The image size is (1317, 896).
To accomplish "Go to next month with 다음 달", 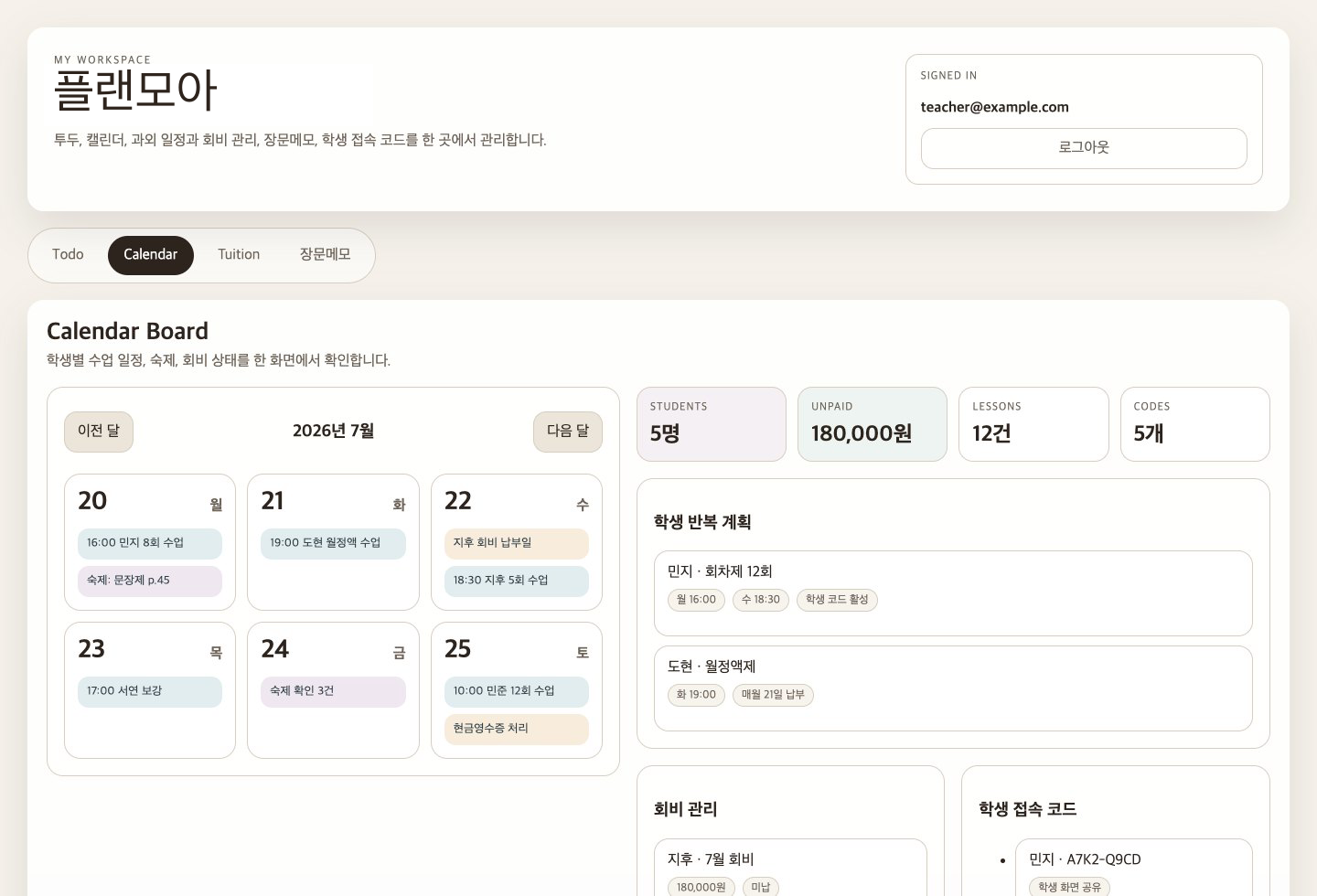I will click(568, 432).
